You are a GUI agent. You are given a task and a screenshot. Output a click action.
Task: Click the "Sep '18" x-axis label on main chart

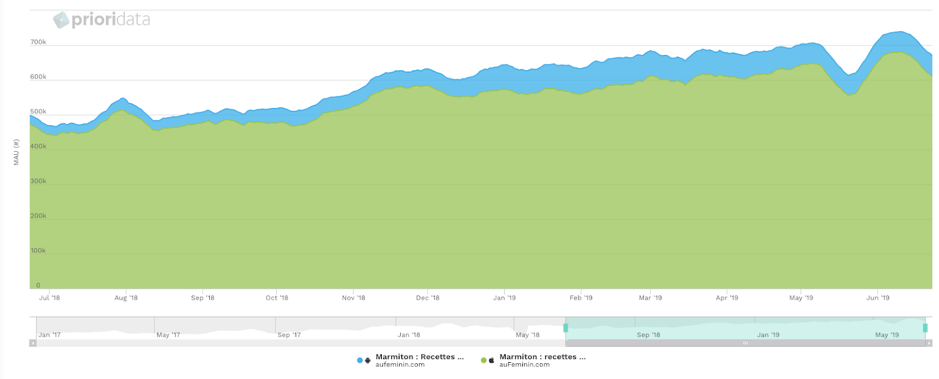click(202, 298)
